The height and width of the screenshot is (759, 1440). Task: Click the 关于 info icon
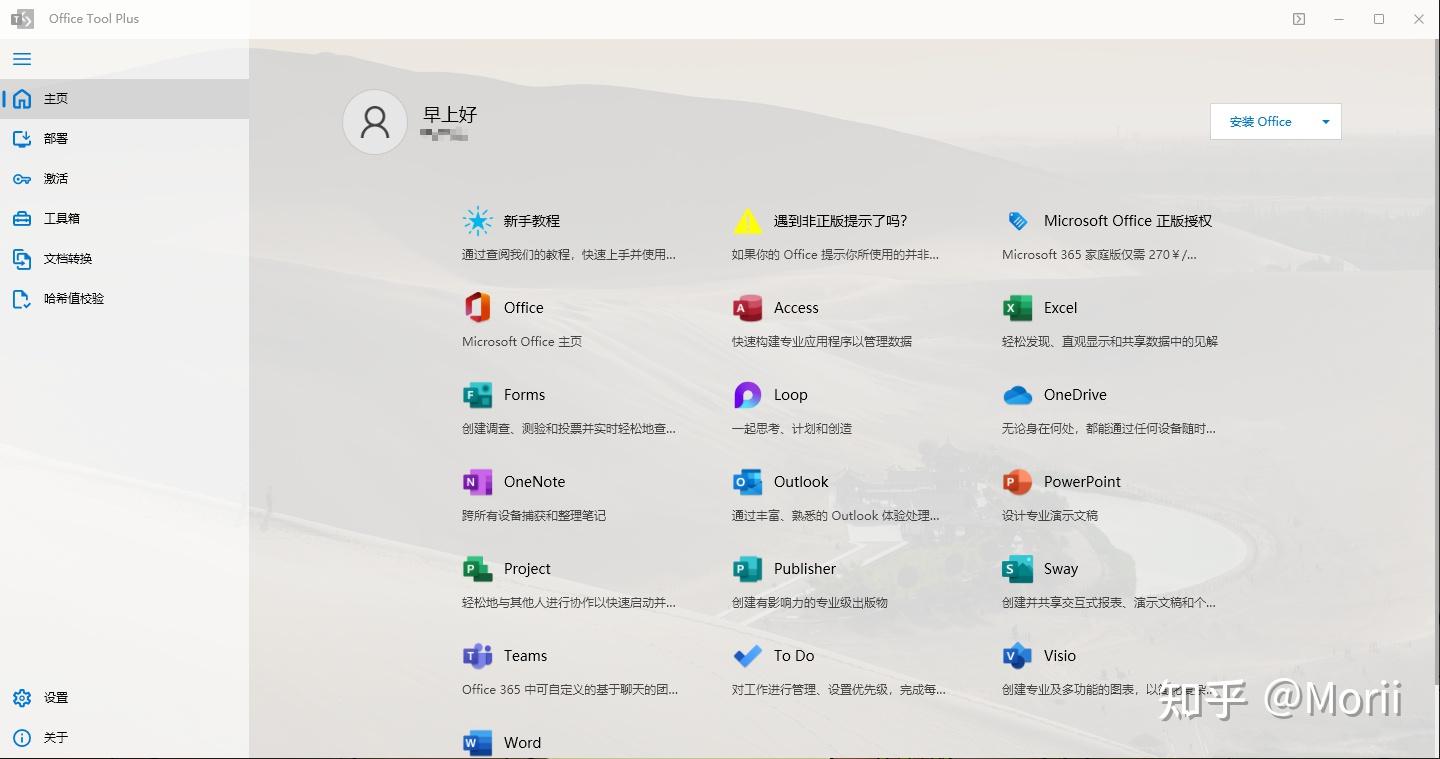[22, 738]
